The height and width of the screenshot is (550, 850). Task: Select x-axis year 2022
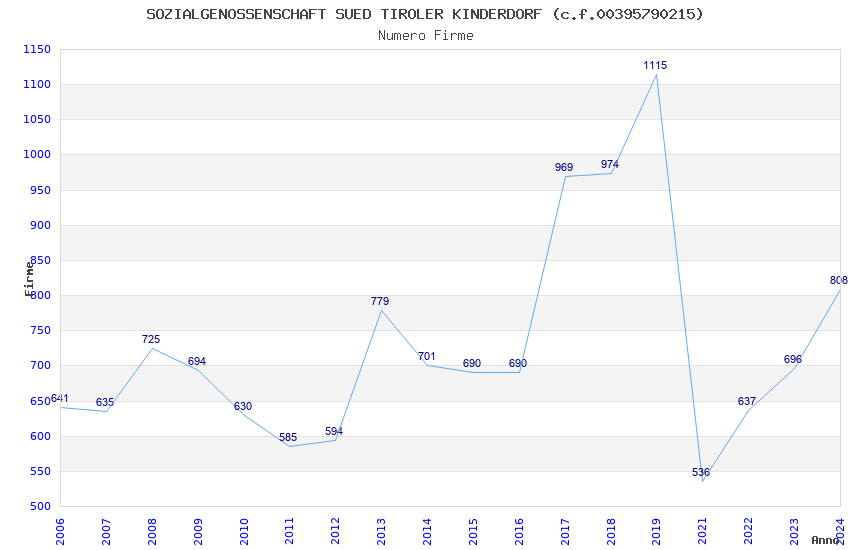coord(749,532)
